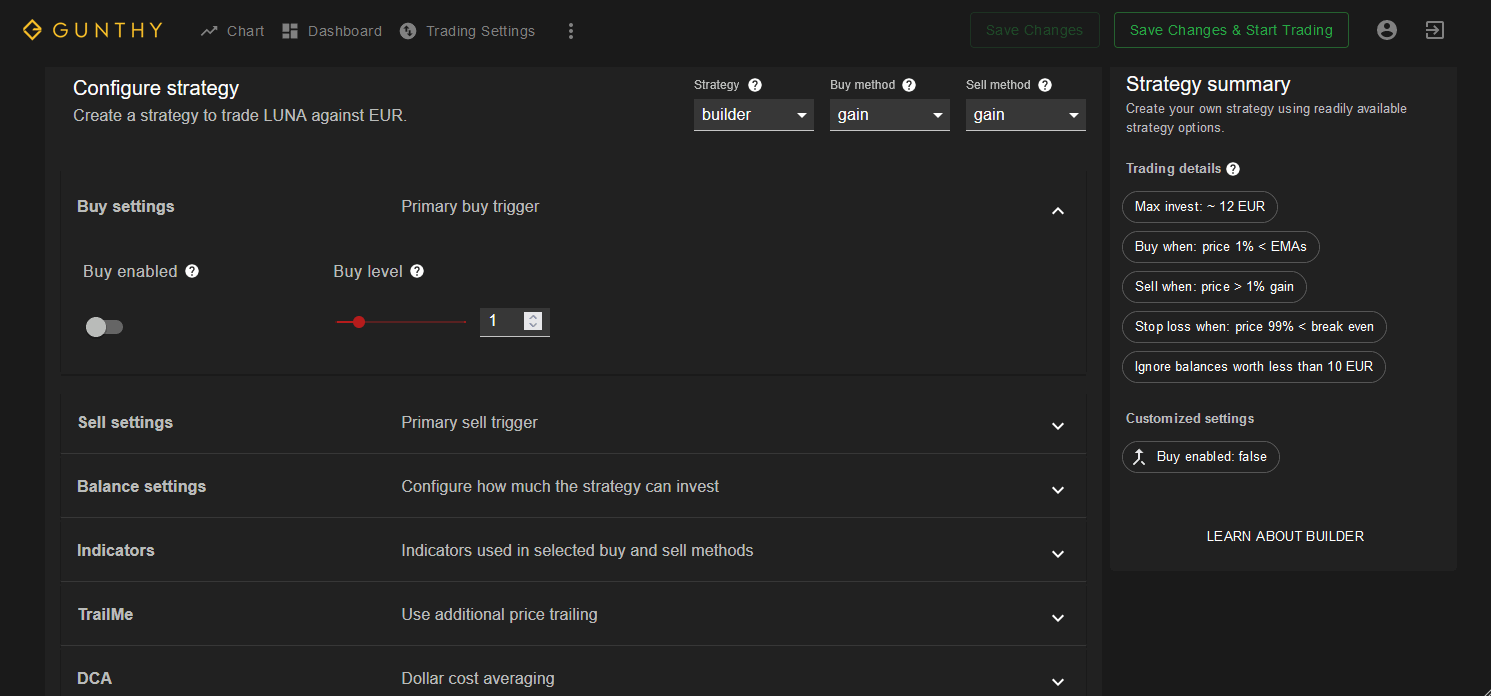The image size is (1491, 696).
Task: Click the Customized settings label
Action: pyautogui.click(x=1190, y=419)
